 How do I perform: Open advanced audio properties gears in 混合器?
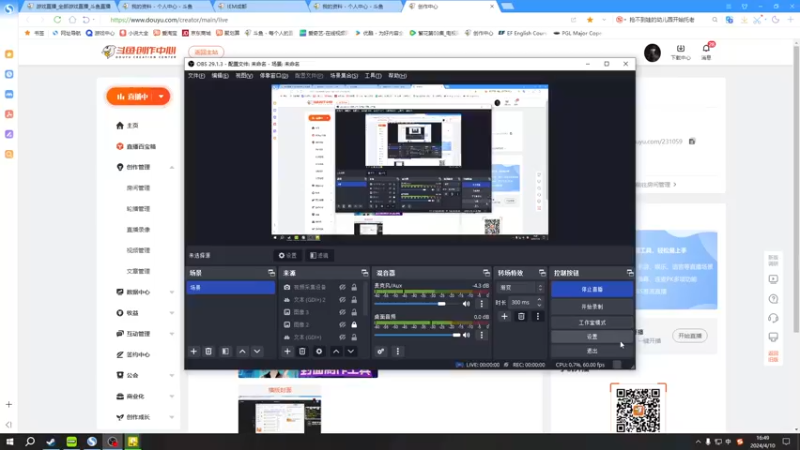coord(381,352)
